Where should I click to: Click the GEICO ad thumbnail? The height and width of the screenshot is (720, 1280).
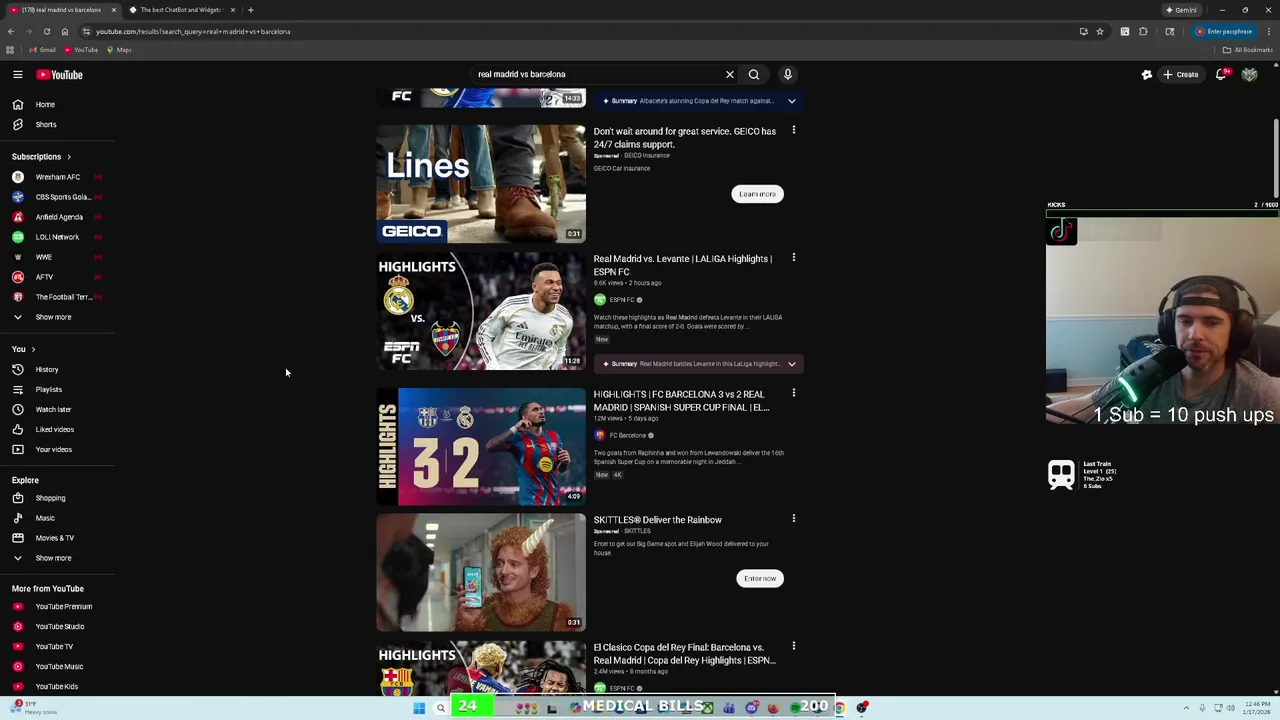[481, 183]
